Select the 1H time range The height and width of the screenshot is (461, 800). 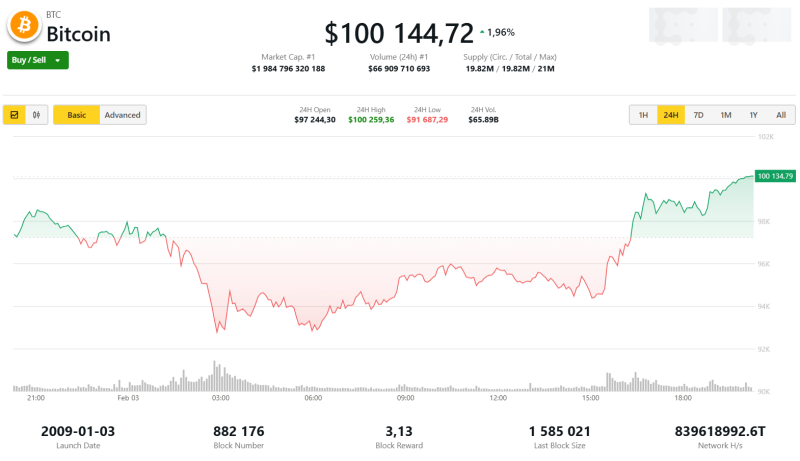tap(643, 115)
